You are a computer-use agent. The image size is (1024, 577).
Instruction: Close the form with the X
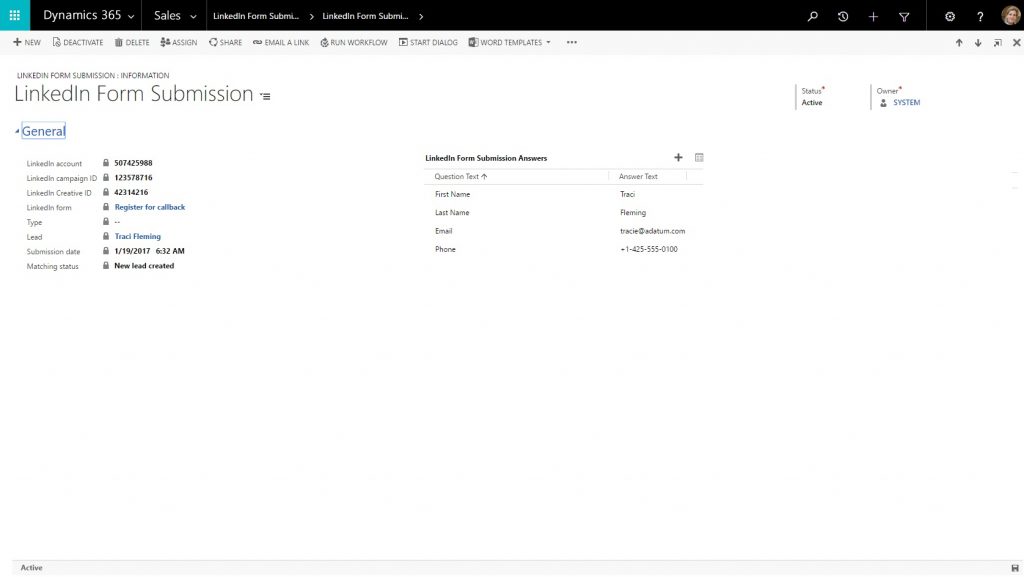(x=1016, y=42)
